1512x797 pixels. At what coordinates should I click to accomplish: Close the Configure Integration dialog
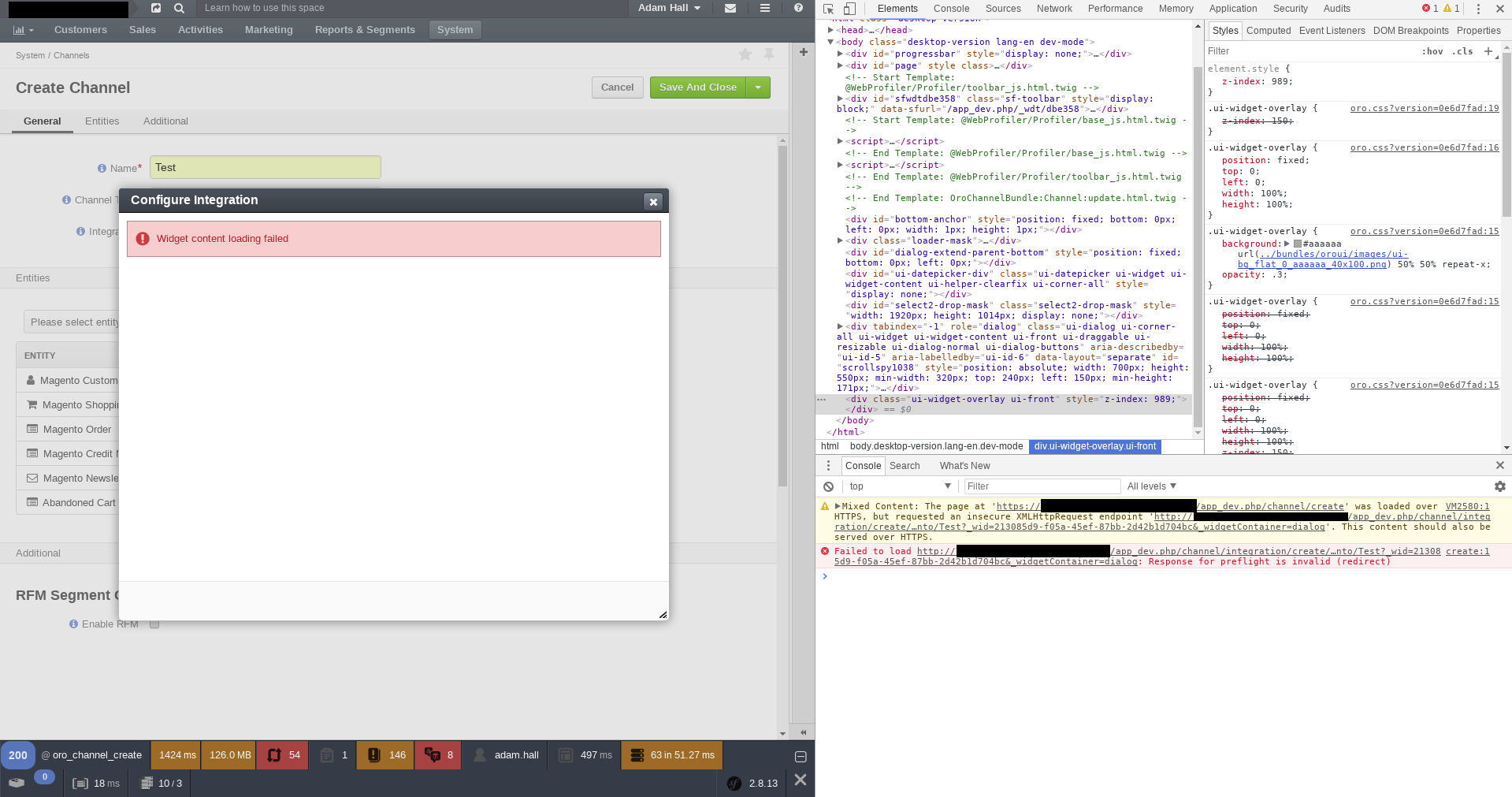tap(653, 201)
